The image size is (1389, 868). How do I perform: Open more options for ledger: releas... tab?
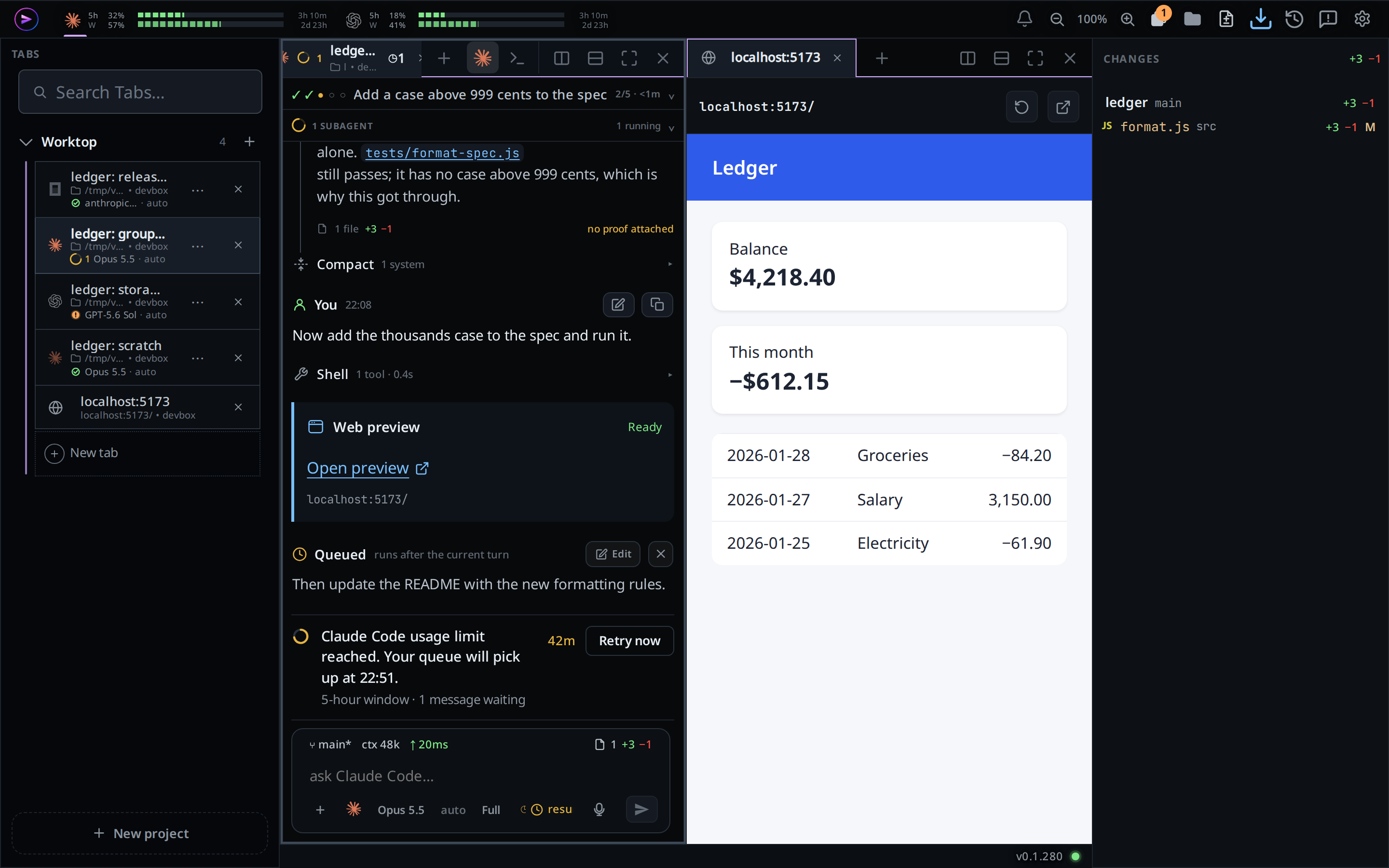pyautogui.click(x=197, y=190)
